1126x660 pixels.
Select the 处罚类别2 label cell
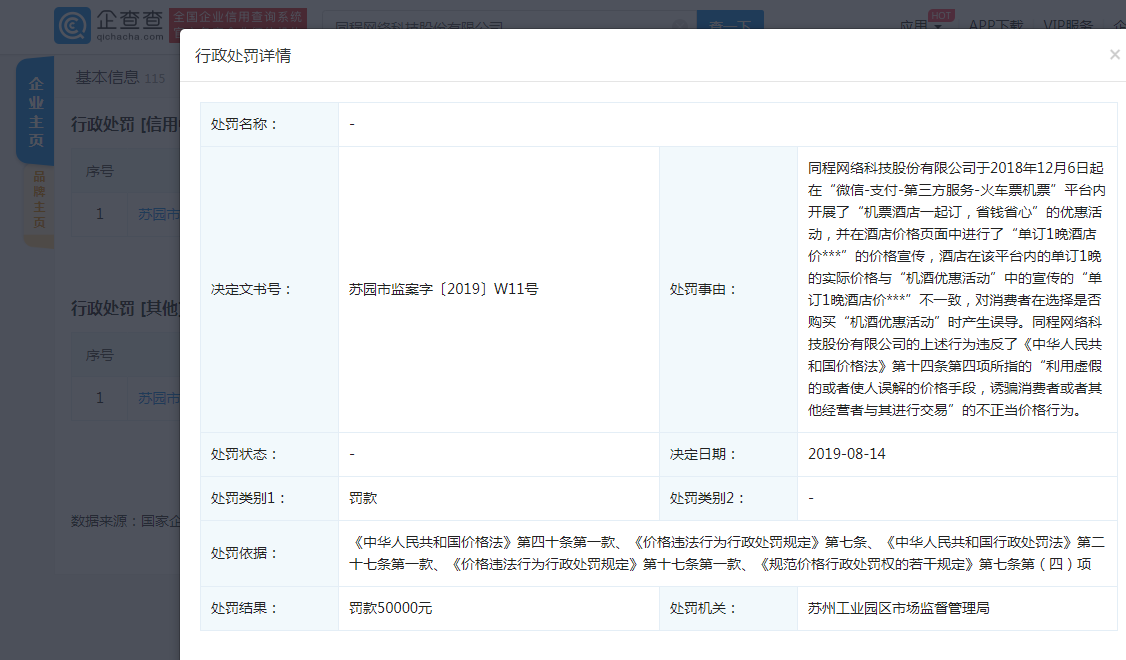(728, 498)
